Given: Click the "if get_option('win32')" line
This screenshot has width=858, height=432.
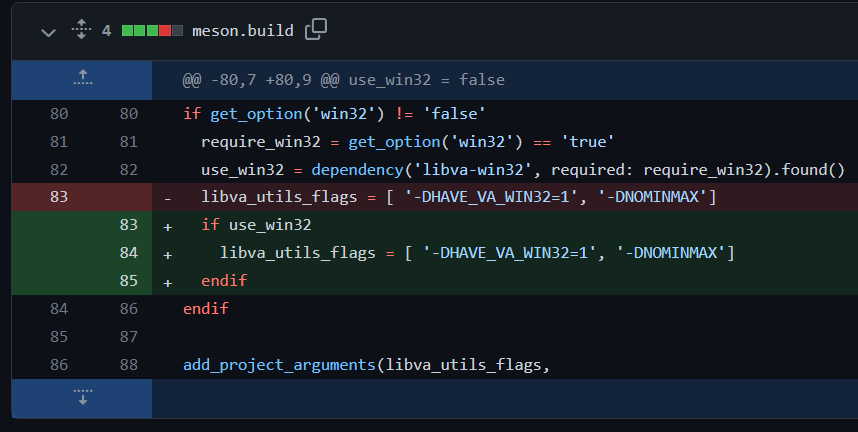Looking at the screenshot, I should click(334, 114).
